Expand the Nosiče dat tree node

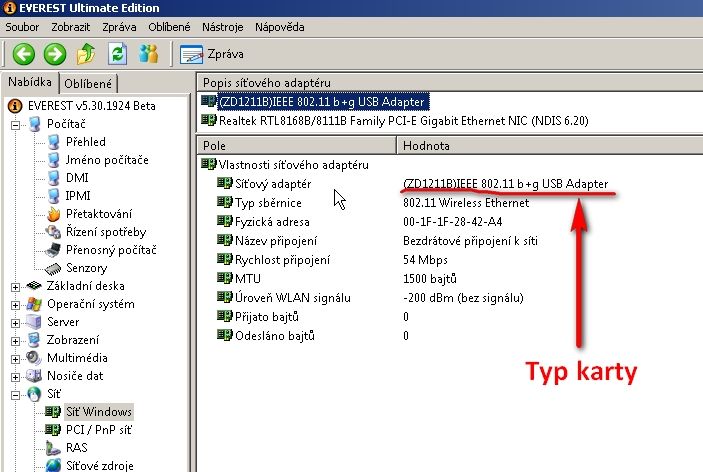[15, 377]
